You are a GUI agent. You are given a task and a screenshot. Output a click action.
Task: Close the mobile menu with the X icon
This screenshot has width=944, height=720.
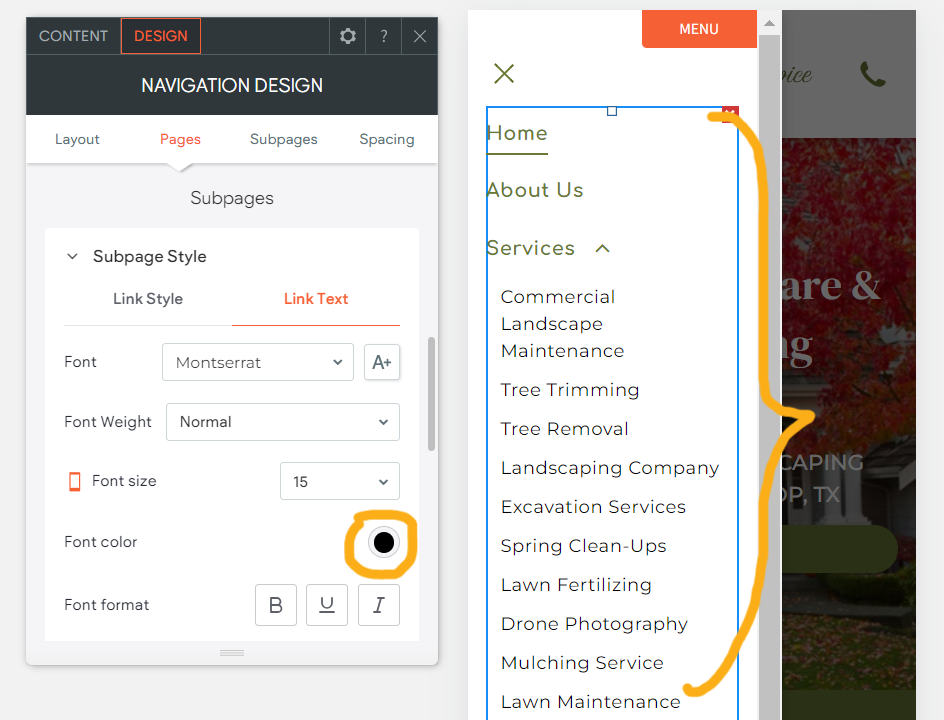coord(504,73)
